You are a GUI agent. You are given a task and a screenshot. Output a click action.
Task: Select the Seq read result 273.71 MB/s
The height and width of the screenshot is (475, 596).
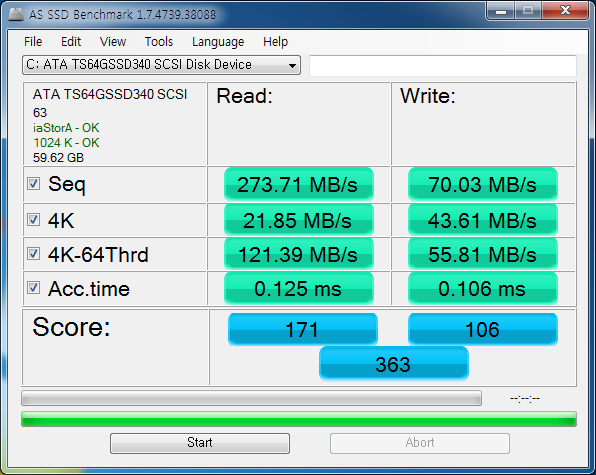click(x=299, y=185)
